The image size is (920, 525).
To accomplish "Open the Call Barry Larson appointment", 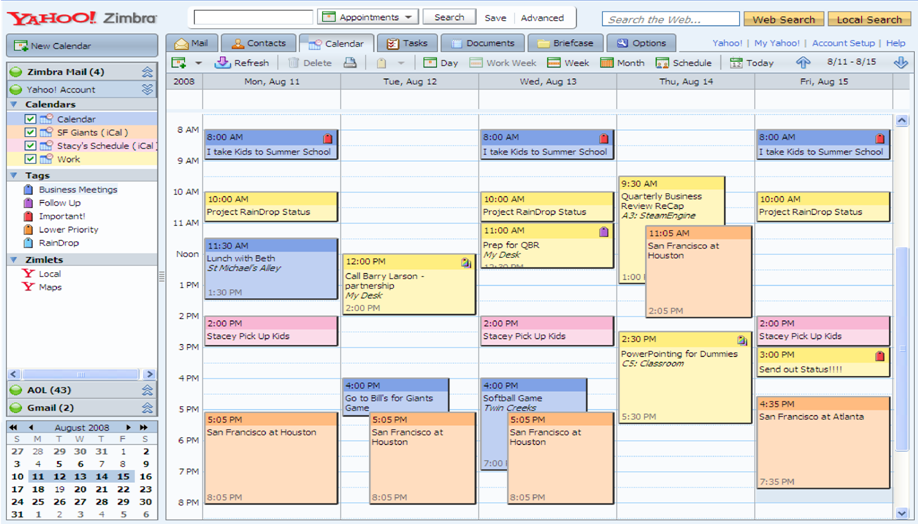I will 409,284.
